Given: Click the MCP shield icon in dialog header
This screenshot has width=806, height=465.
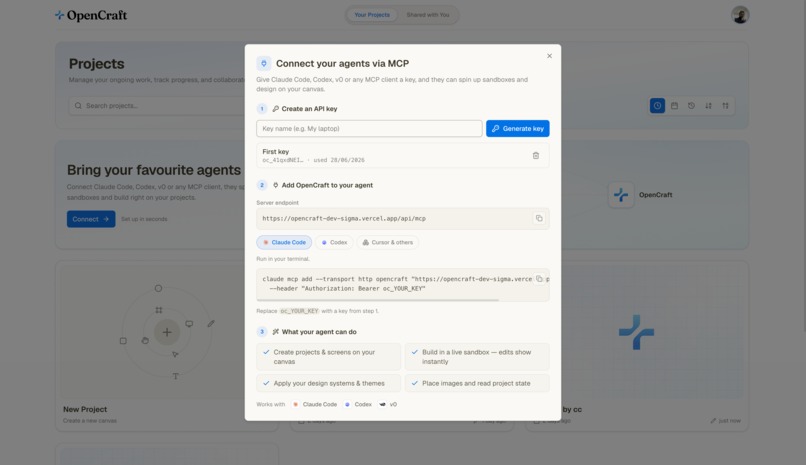Looking at the screenshot, I should coord(264,63).
